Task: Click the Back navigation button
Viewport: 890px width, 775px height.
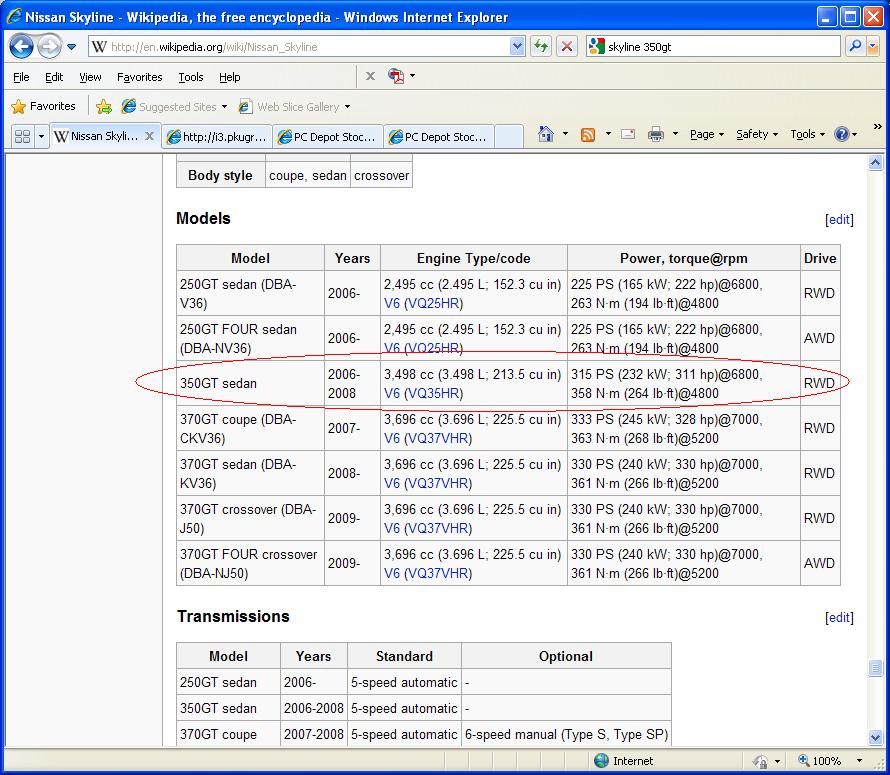Action: point(22,47)
